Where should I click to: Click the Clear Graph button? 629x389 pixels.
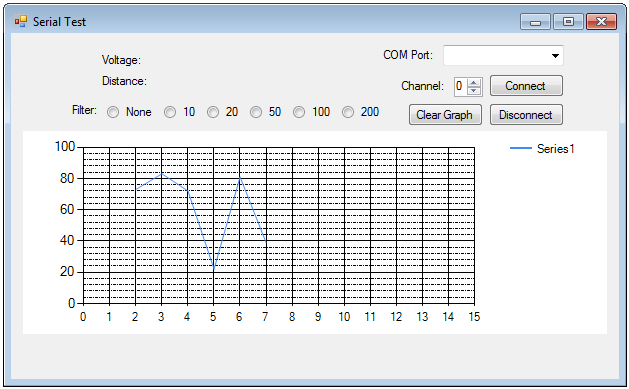pos(445,115)
